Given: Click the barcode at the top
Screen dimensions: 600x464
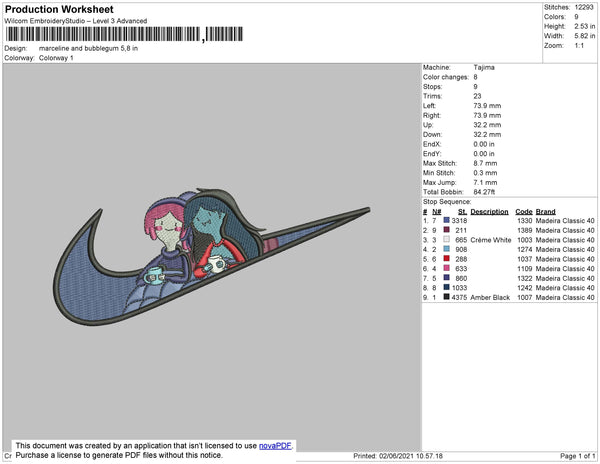Looking at the screenshot, I should [124, 34].
